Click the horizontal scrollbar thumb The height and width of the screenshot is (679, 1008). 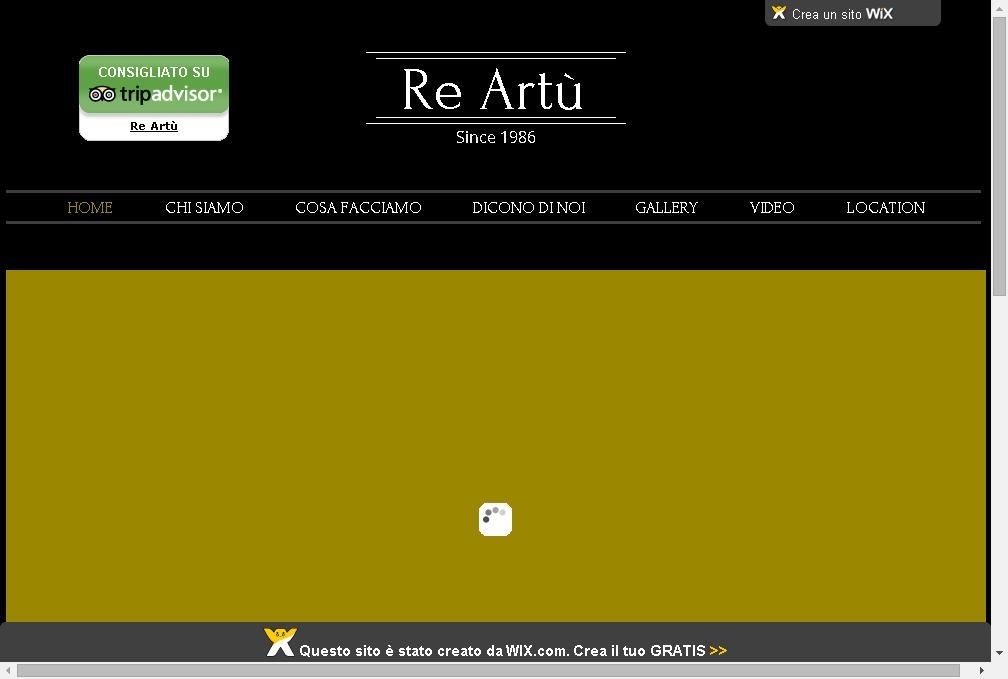[488, 671]
